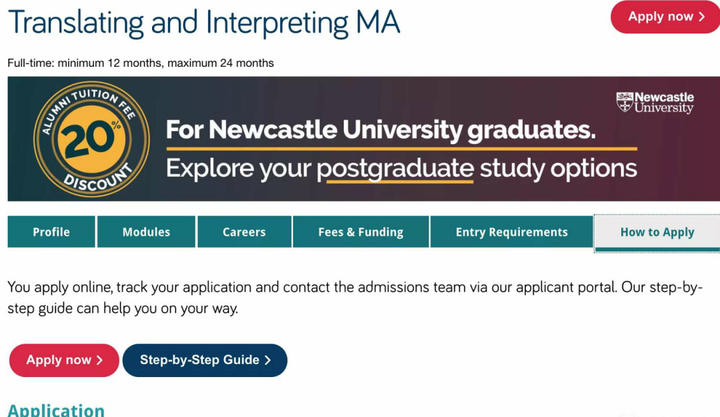Click the chevron on the lower Apply now button
This screenshot has width=720, height=417.
pos(99,360)
